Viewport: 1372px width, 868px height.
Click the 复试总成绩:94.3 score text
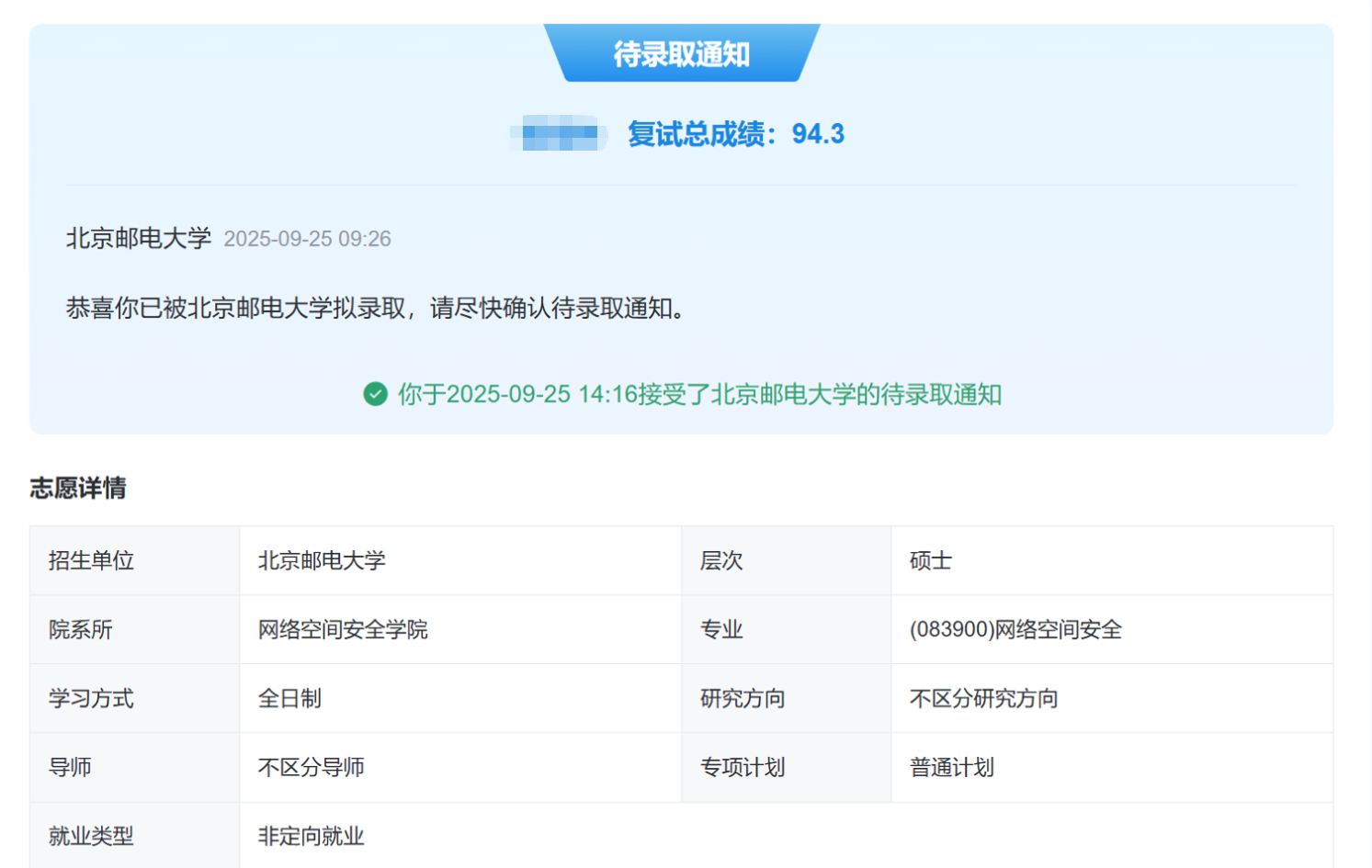point(736,134)
